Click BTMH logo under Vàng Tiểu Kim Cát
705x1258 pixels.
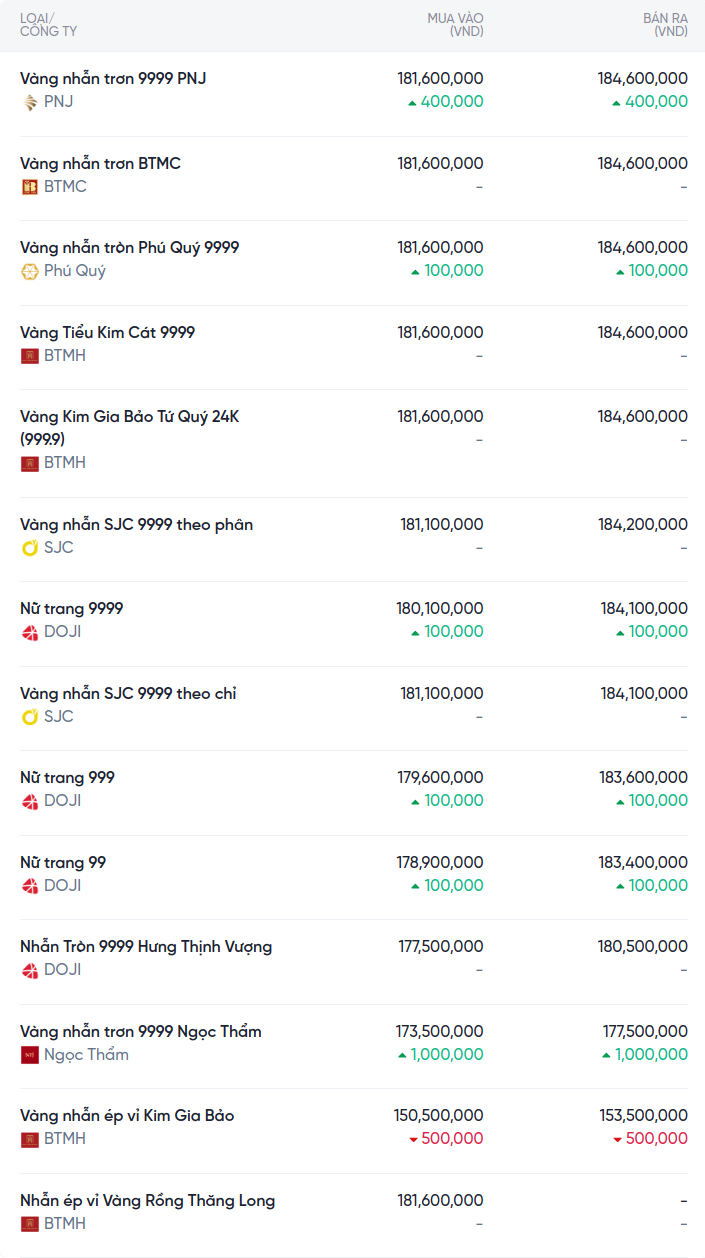(x=30, y=356)
